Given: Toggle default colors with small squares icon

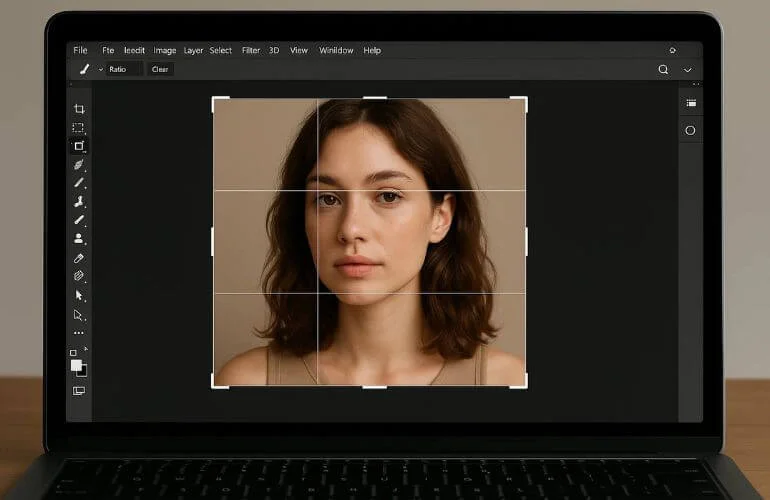Looking at the screenshot, I should (73, 353).
